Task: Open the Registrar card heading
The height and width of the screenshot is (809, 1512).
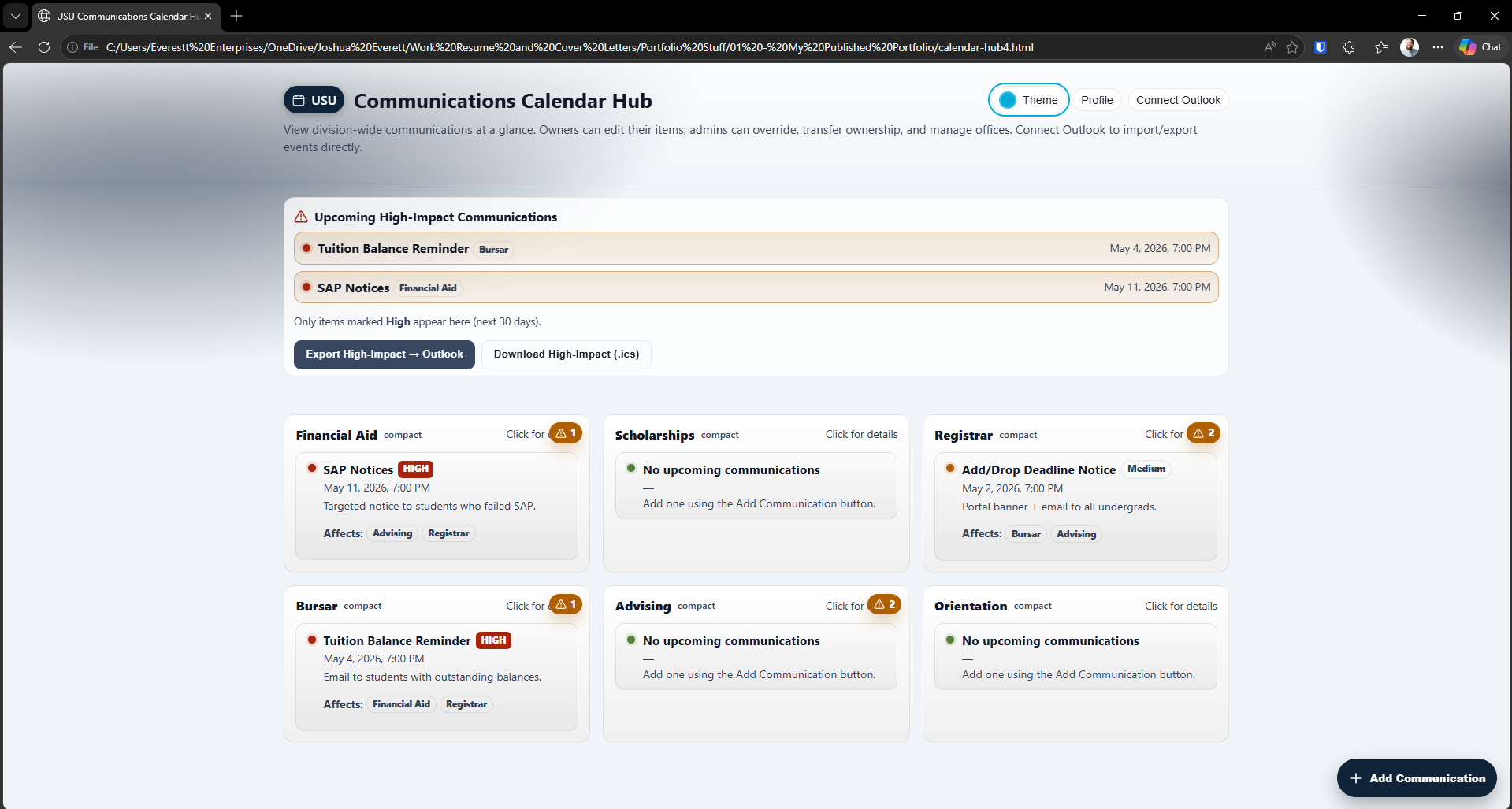Action: coord(963,435)
